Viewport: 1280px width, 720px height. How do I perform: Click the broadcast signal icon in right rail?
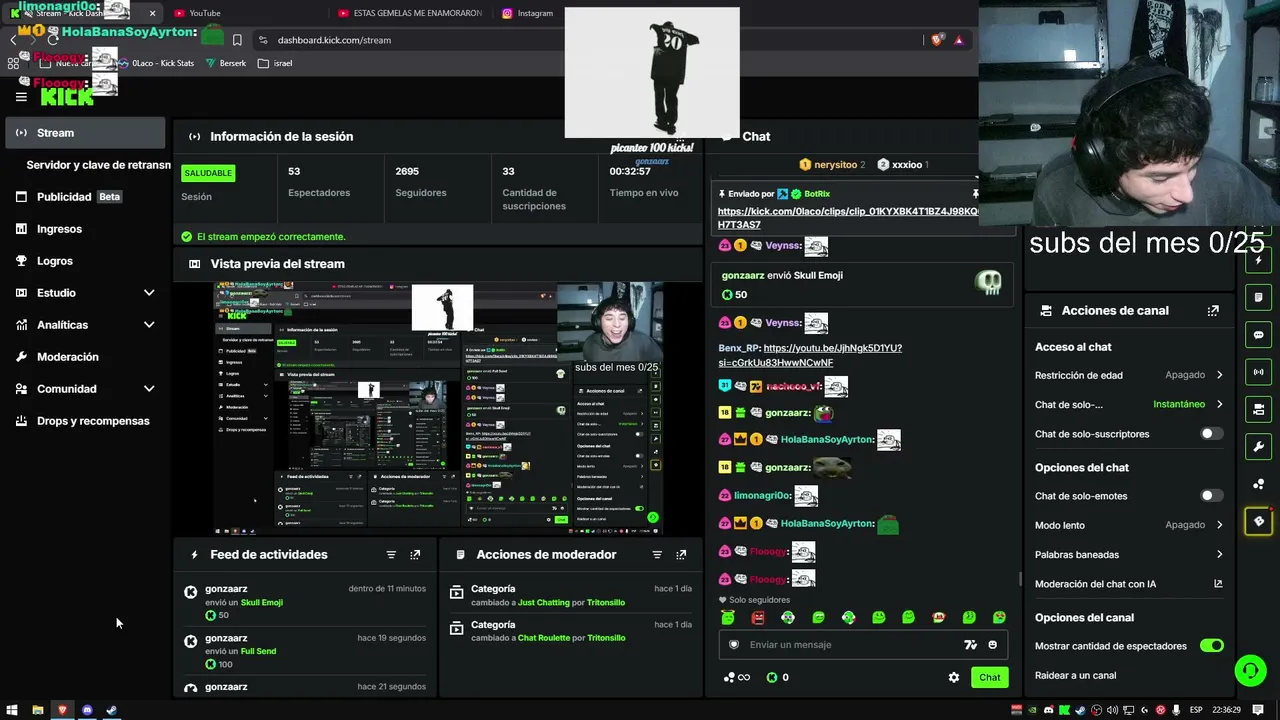pyautogui.click(x=1258, y=372)
